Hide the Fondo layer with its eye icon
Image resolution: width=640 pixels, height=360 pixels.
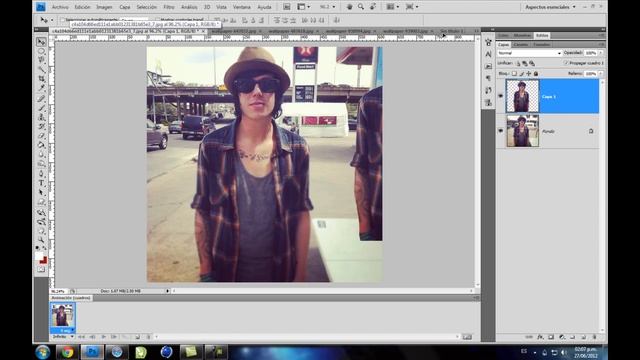(x=501, y=131)
